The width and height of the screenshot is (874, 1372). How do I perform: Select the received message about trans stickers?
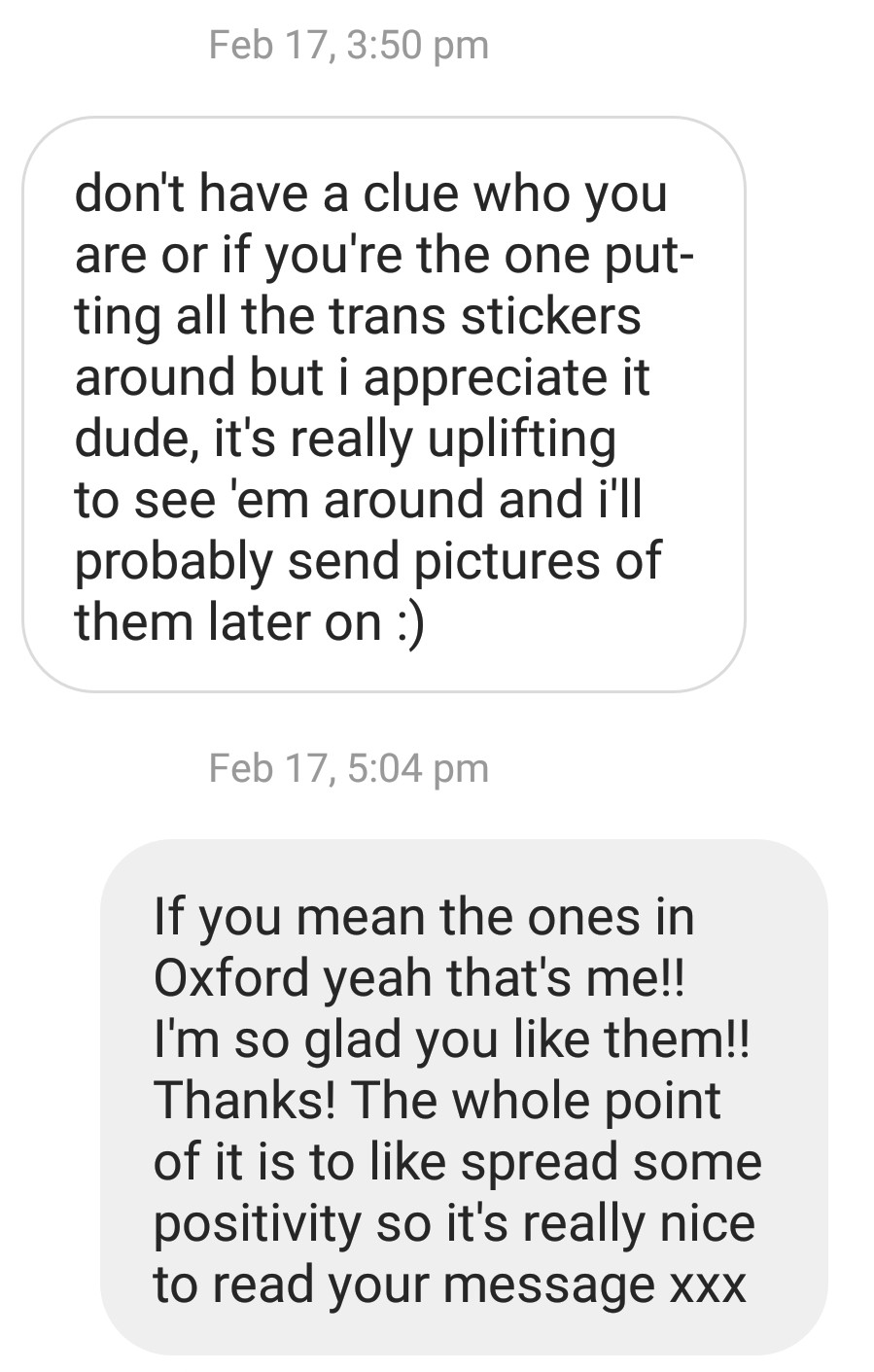tap(383, 404)
